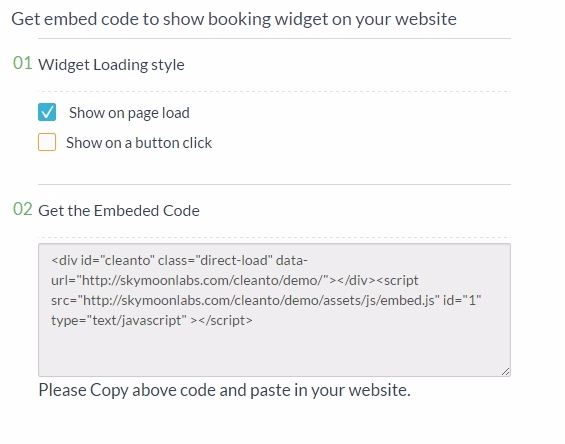Click the resize handle of the embed code box
Viewport: 565px width, 444px height.
[x=505, y=372]
